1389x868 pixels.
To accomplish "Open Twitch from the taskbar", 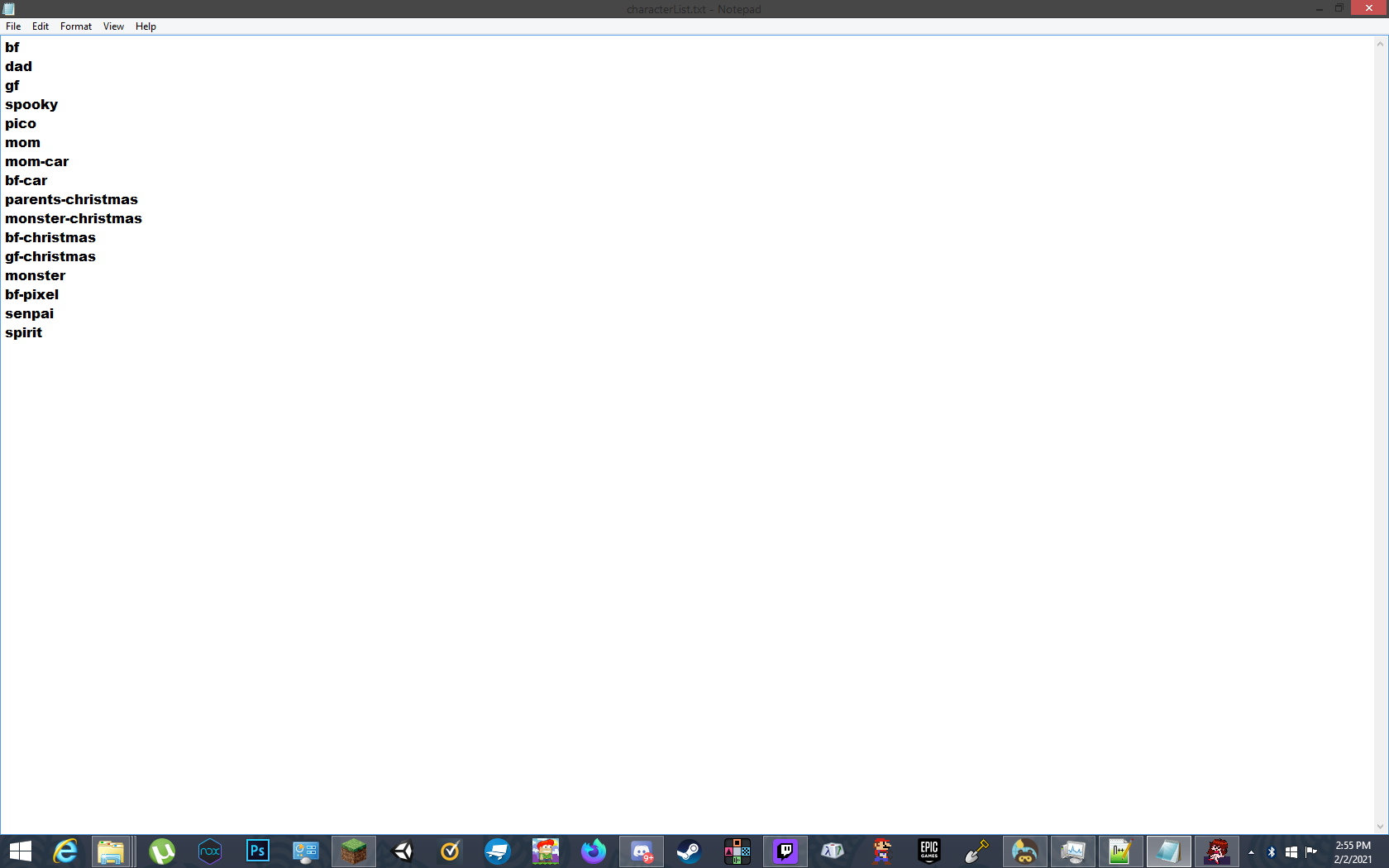I will 785,851.
